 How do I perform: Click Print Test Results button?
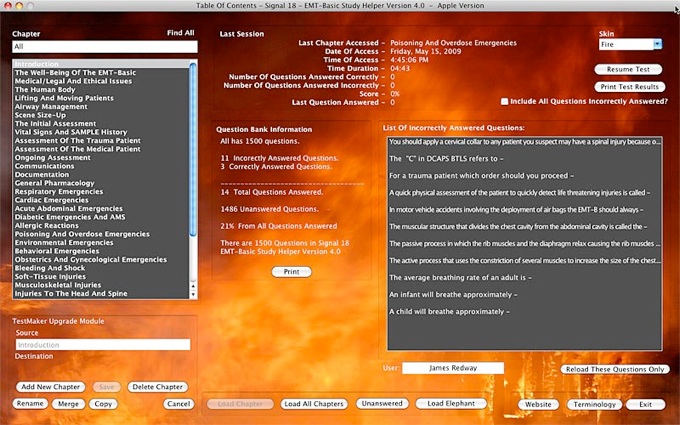[629, 87]
